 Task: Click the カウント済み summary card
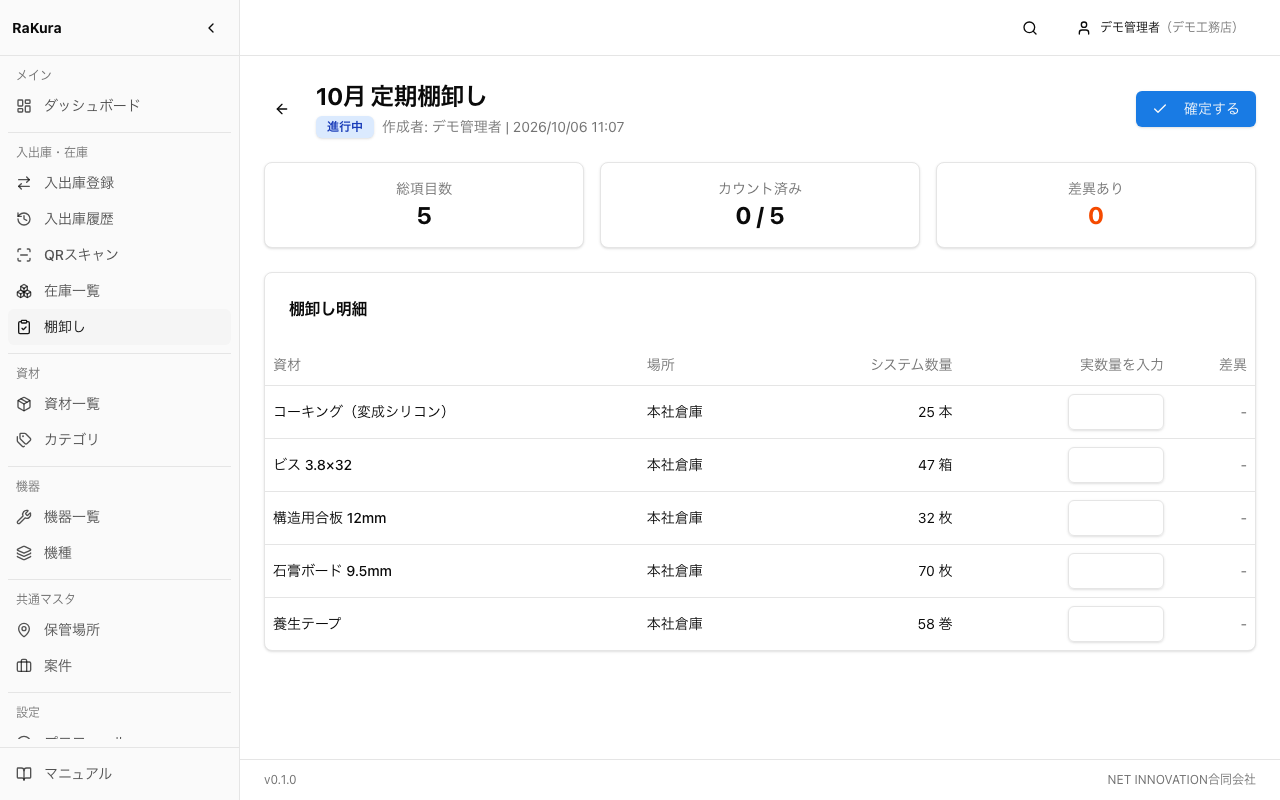tap(760, 205)
